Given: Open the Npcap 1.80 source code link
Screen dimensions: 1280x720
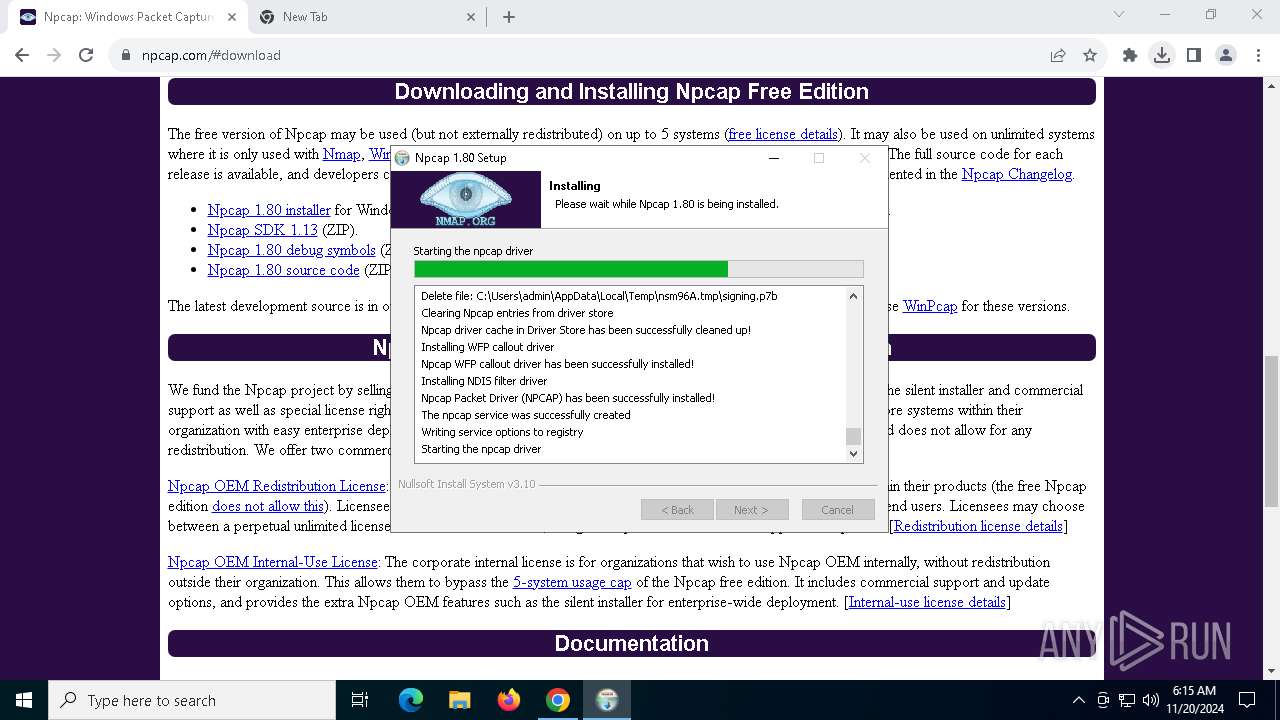Looking at the screenshot, I should [x=283, y=270].
